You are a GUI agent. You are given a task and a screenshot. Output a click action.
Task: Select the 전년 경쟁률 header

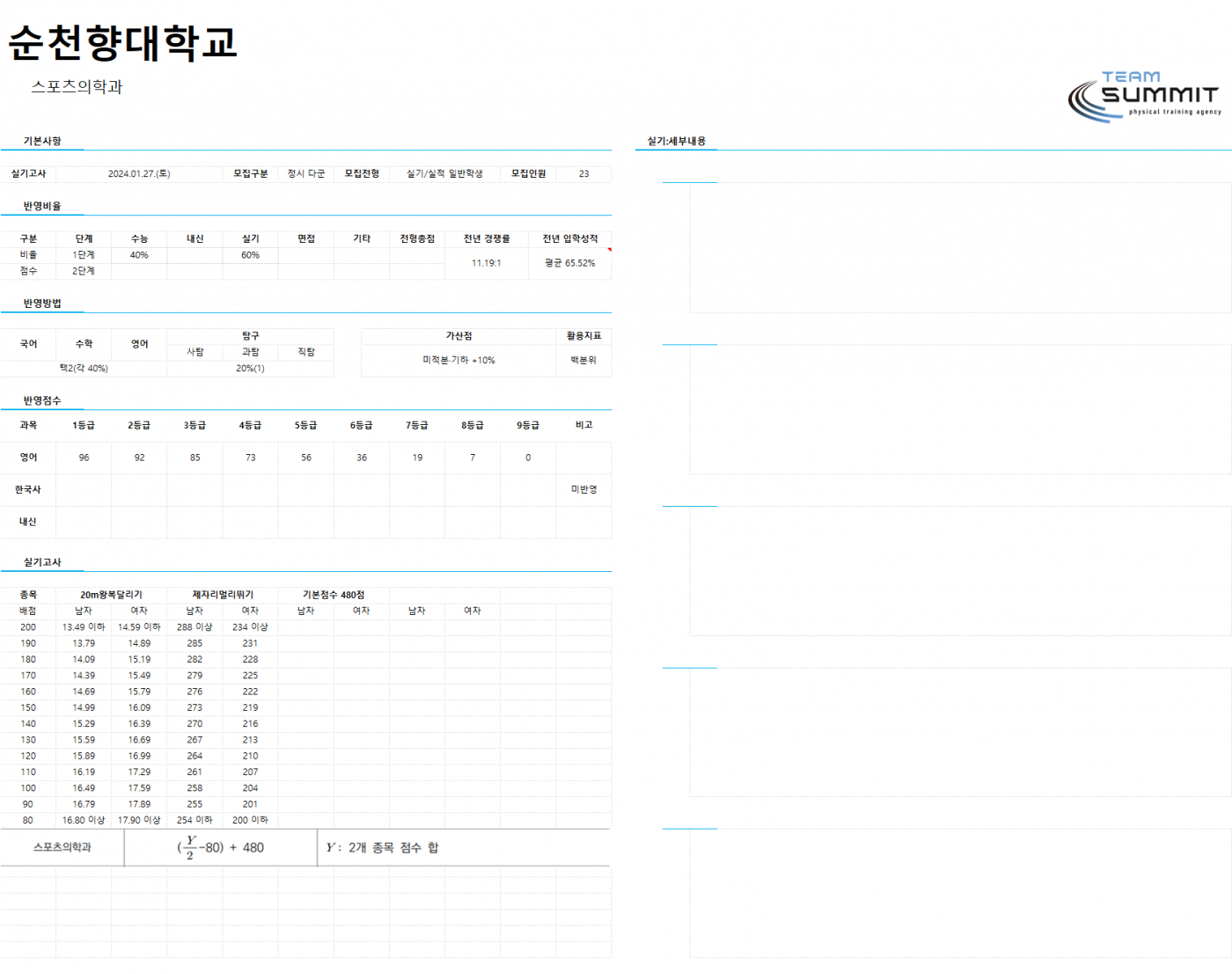coord(487,238)
